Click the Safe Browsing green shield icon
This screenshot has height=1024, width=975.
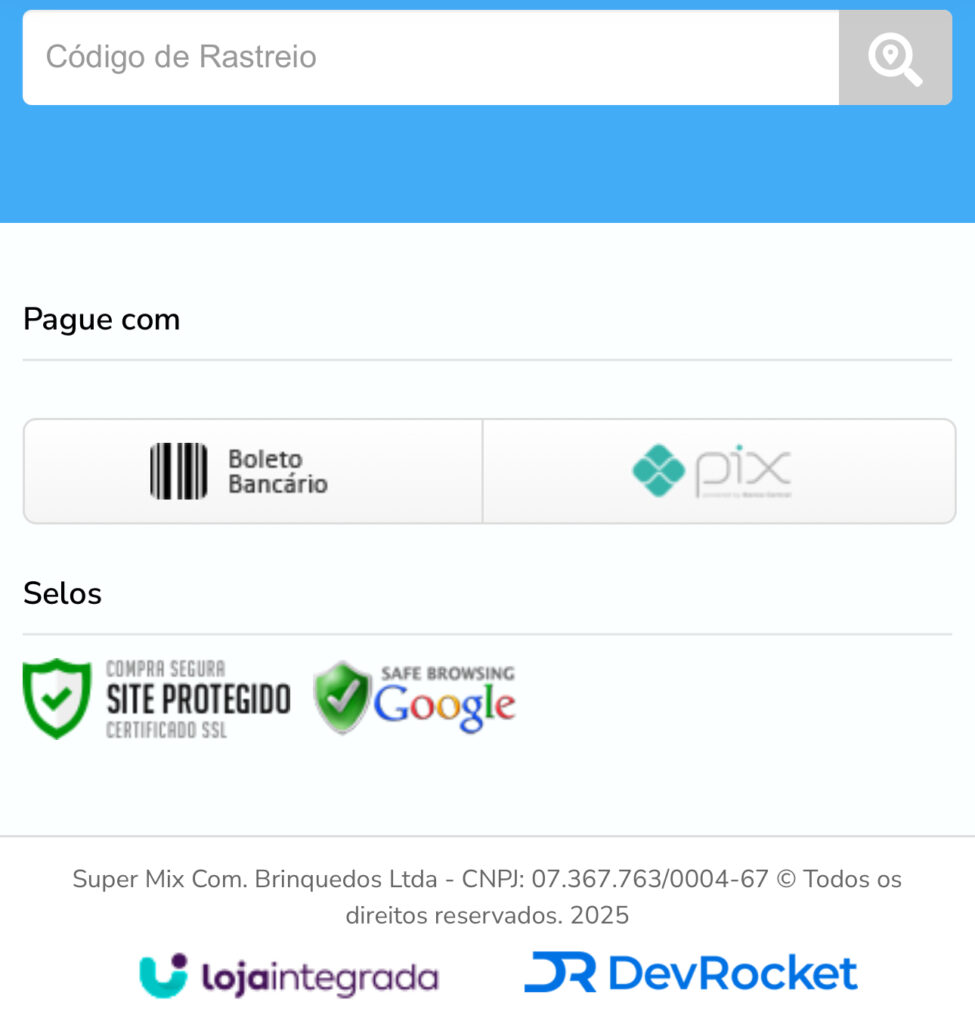coord(342,697)
